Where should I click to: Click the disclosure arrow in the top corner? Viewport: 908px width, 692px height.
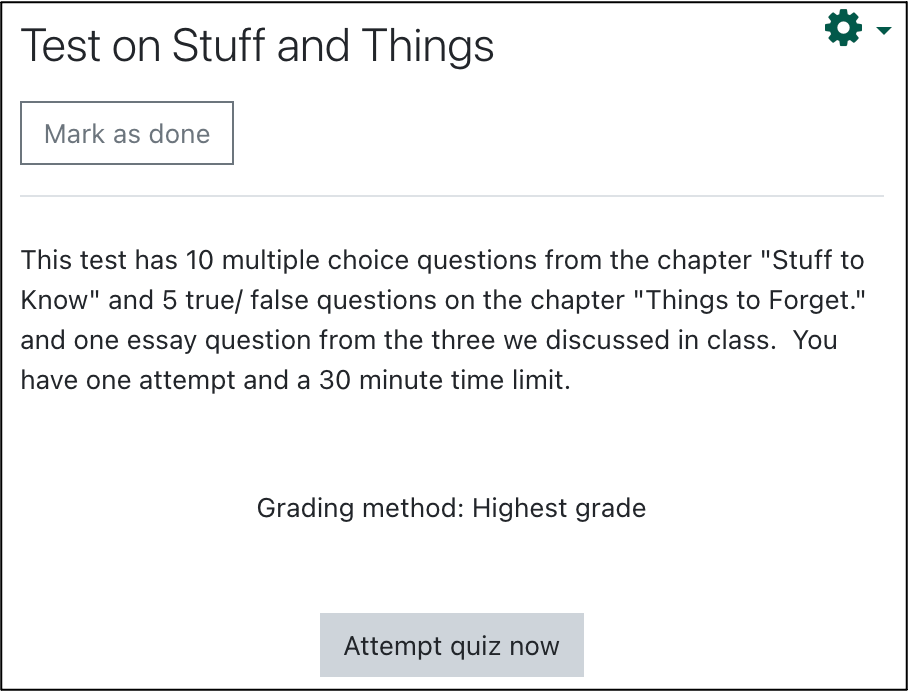pyautogui.click(x=884, y=30)
